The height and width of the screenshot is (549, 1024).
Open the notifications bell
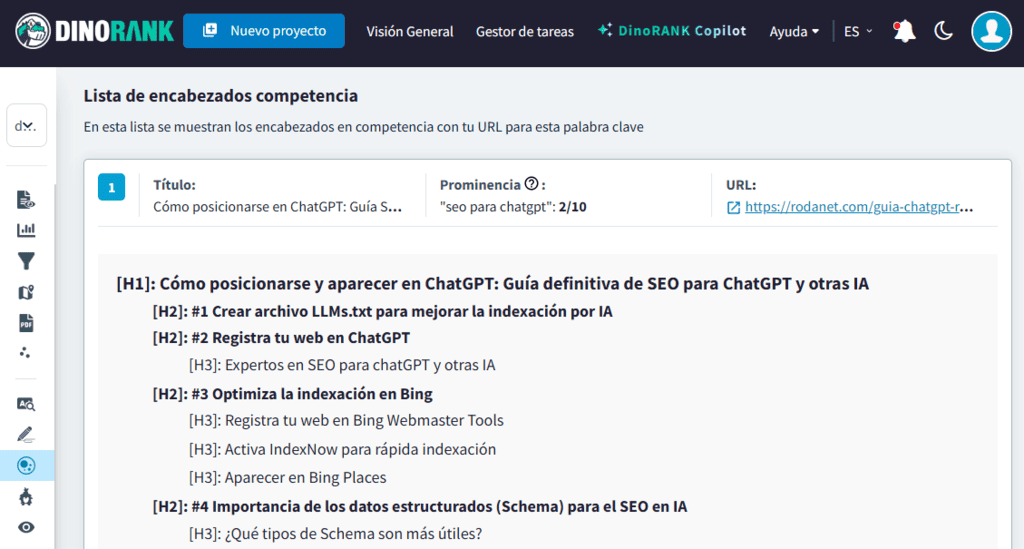pyautogui.click(x=904, y=31)
